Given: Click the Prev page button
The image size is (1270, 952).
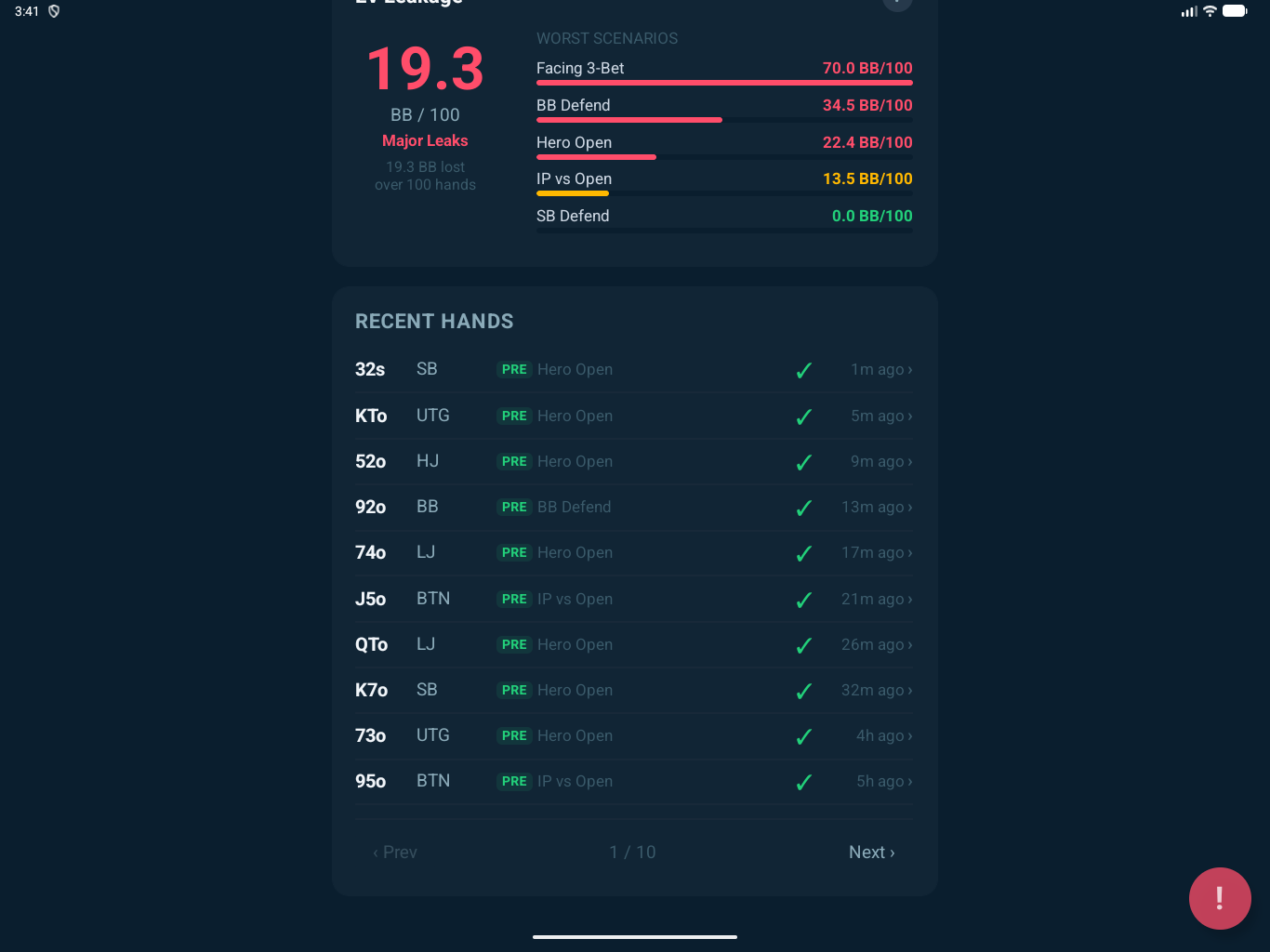Looking at the screenshot, I should point(395,853).
